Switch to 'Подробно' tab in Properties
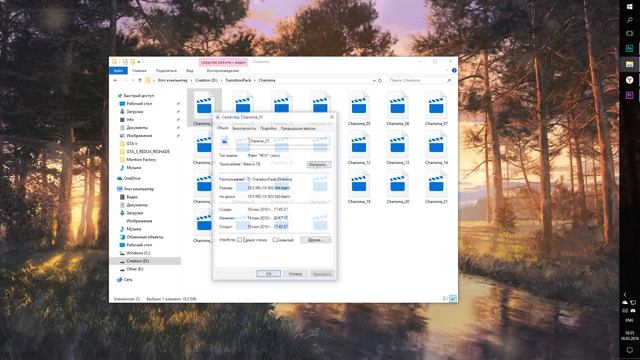The height and width of the screenshot is (360, 640). coord(268,129)
